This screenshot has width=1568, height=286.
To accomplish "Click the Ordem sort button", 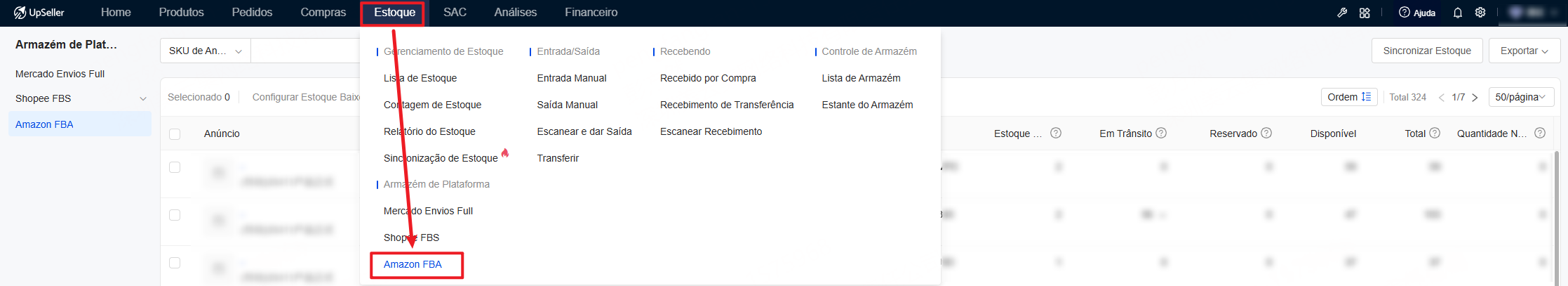I will 1348,97.
